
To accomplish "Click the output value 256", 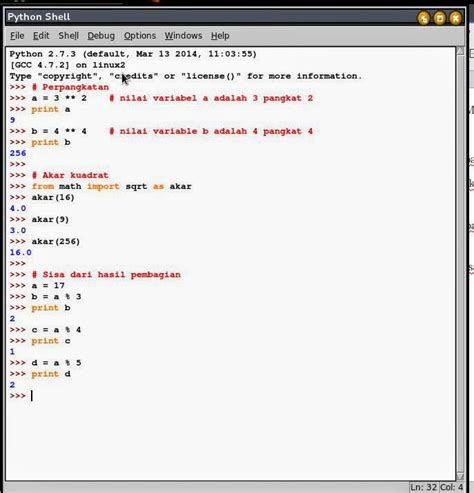I will click(x=18, y=153).
